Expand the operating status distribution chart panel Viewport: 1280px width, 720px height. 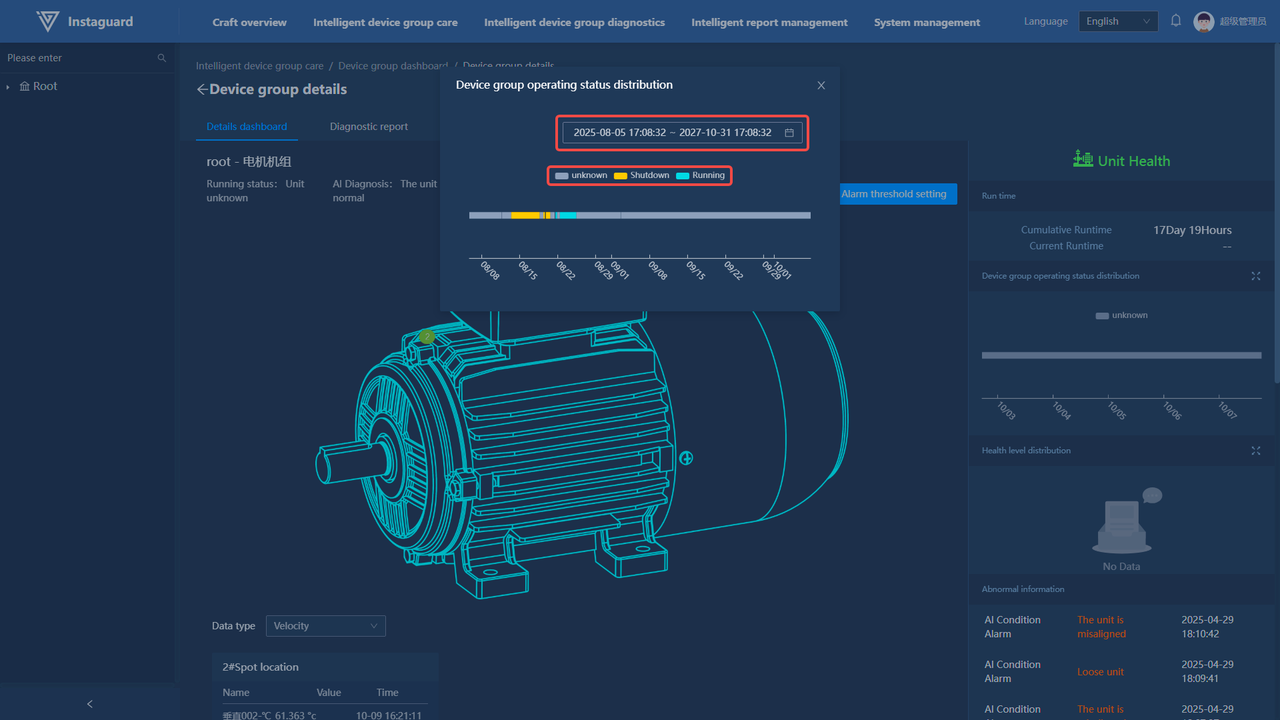tap(1256, 276)
